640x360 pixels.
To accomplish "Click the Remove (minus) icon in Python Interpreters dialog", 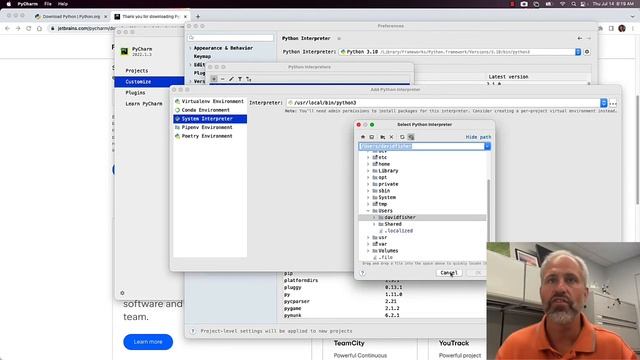I will point(222,79).
